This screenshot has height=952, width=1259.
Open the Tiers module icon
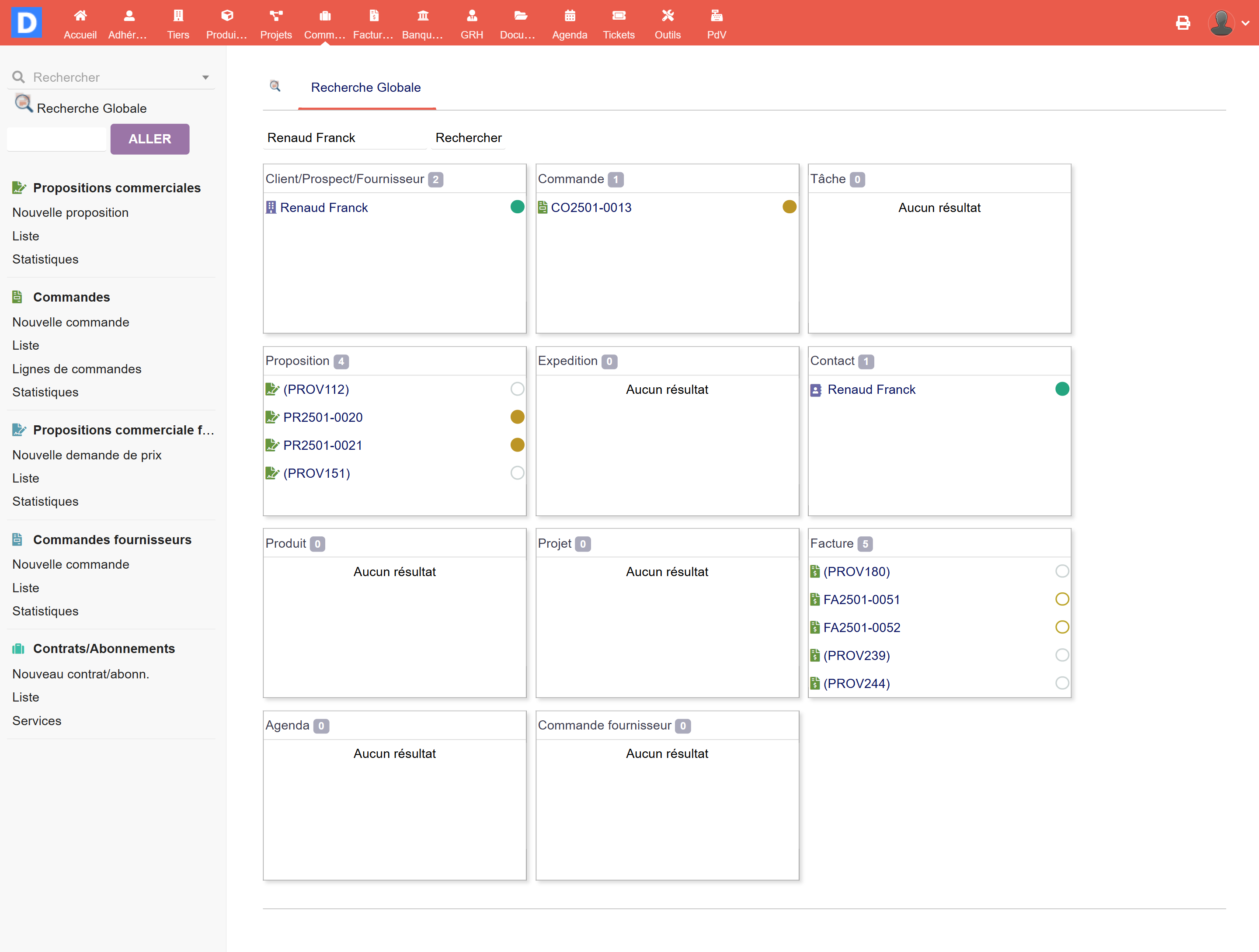[177, 16]
